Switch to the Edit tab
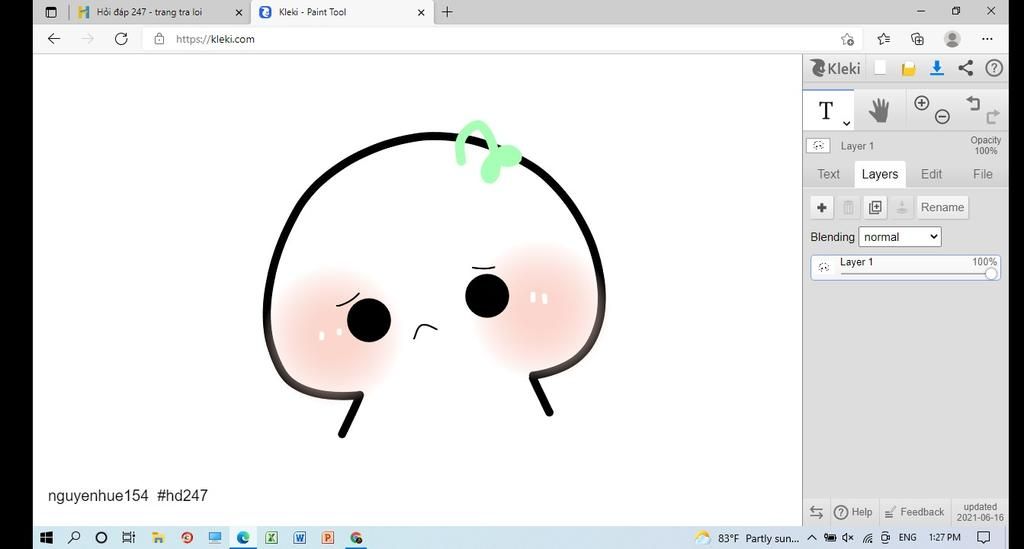 [x=931, y=174]
